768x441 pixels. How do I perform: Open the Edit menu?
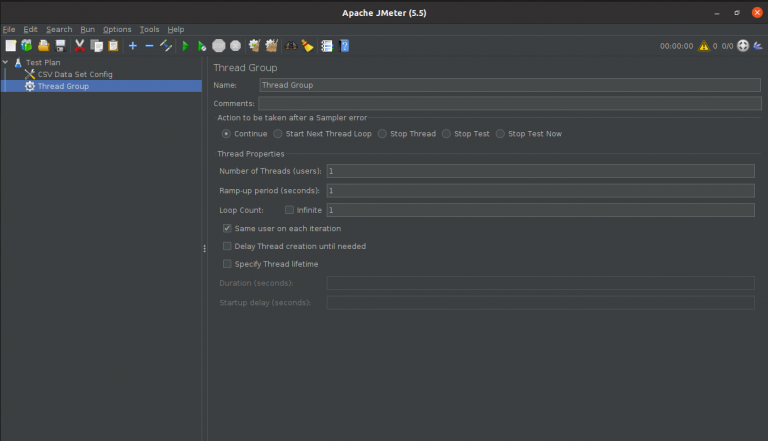[30, 29]
